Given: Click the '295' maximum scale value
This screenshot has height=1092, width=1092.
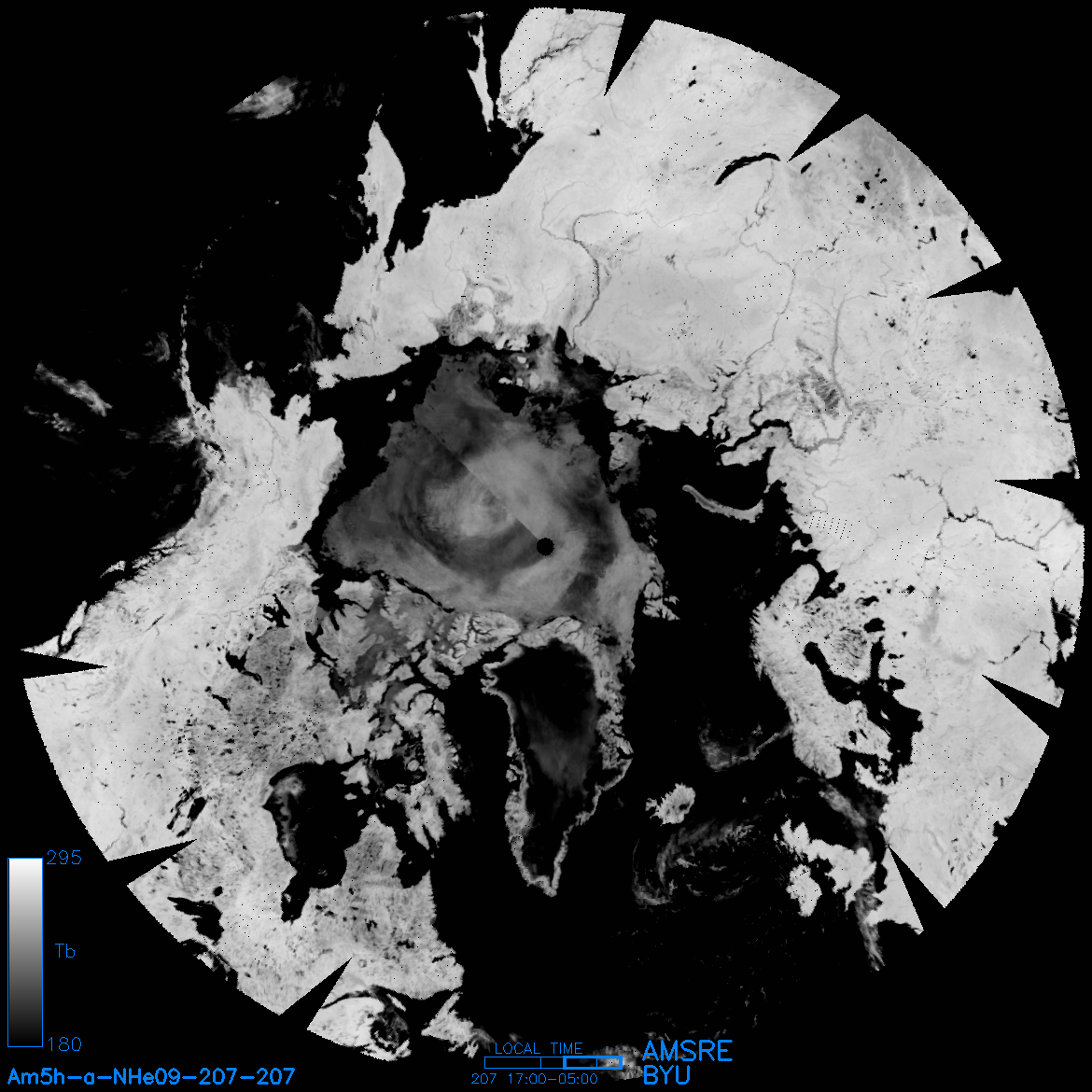Looking at the screenshot, I should point(64,858).
